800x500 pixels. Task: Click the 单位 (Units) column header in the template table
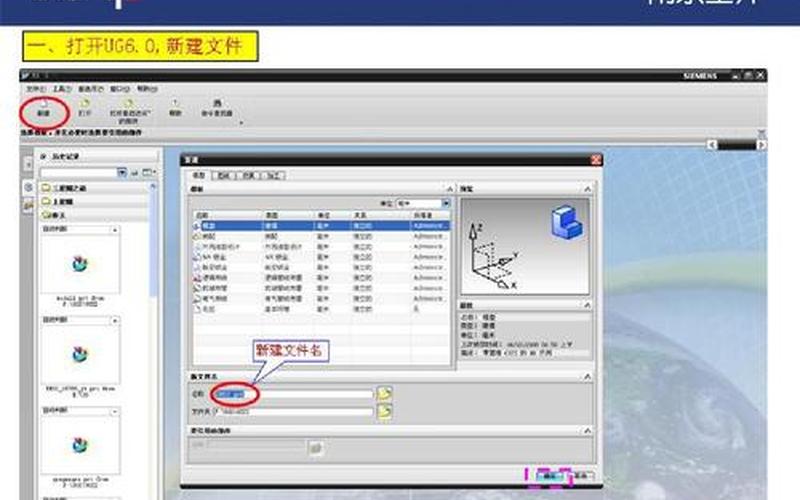tap(332, 215)
